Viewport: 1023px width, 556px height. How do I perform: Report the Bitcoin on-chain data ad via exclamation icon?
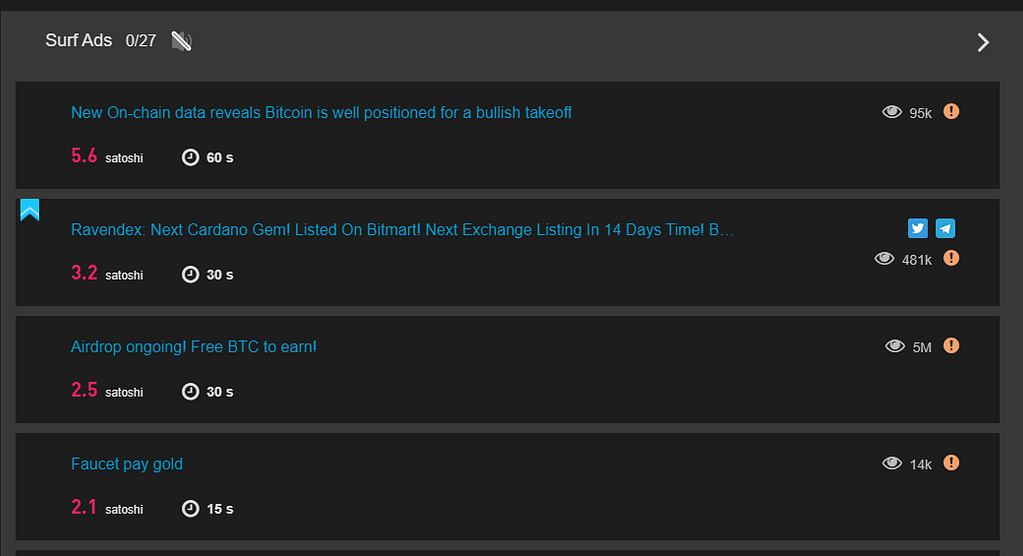[x=951, y=112]
